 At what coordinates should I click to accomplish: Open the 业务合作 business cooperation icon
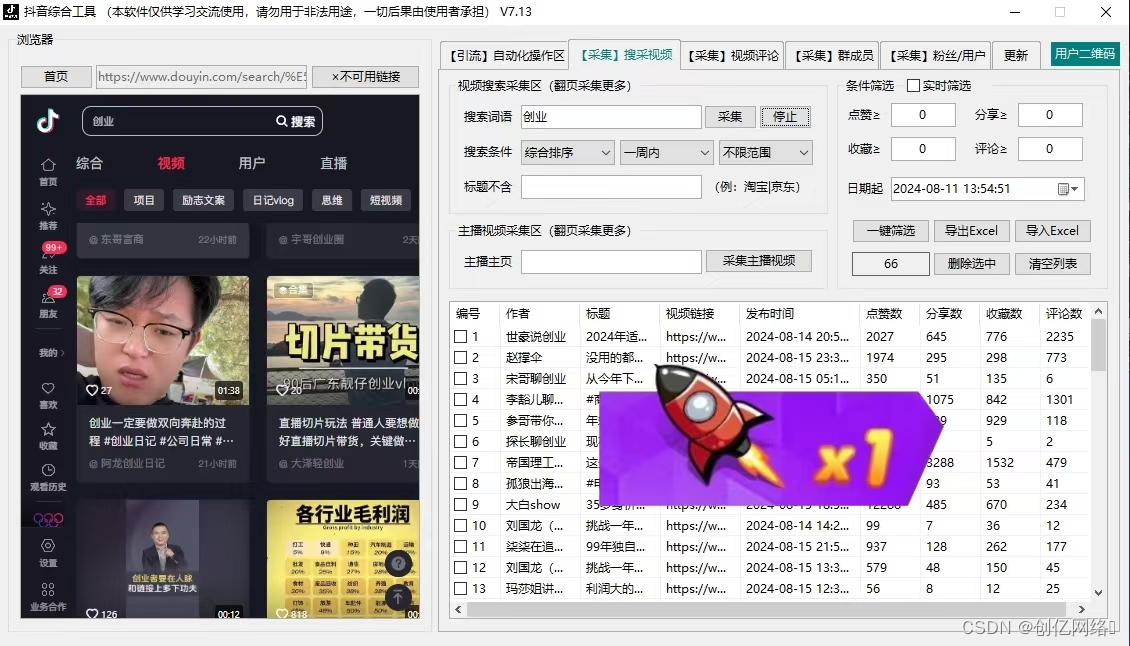coord(48,590)
